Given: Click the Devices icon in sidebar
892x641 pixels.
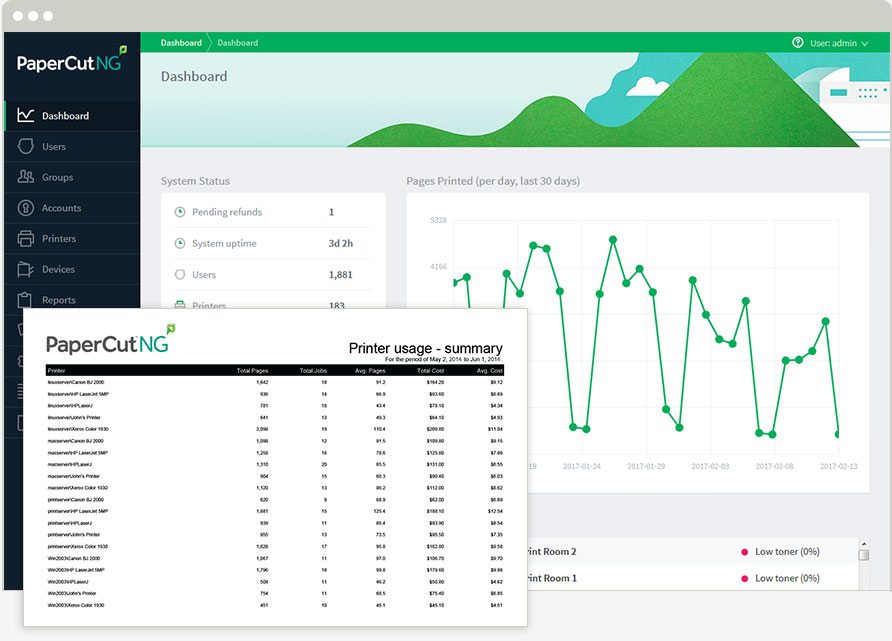Looking at the screenshot, I should pyautogui.click(x=26, y=270).
